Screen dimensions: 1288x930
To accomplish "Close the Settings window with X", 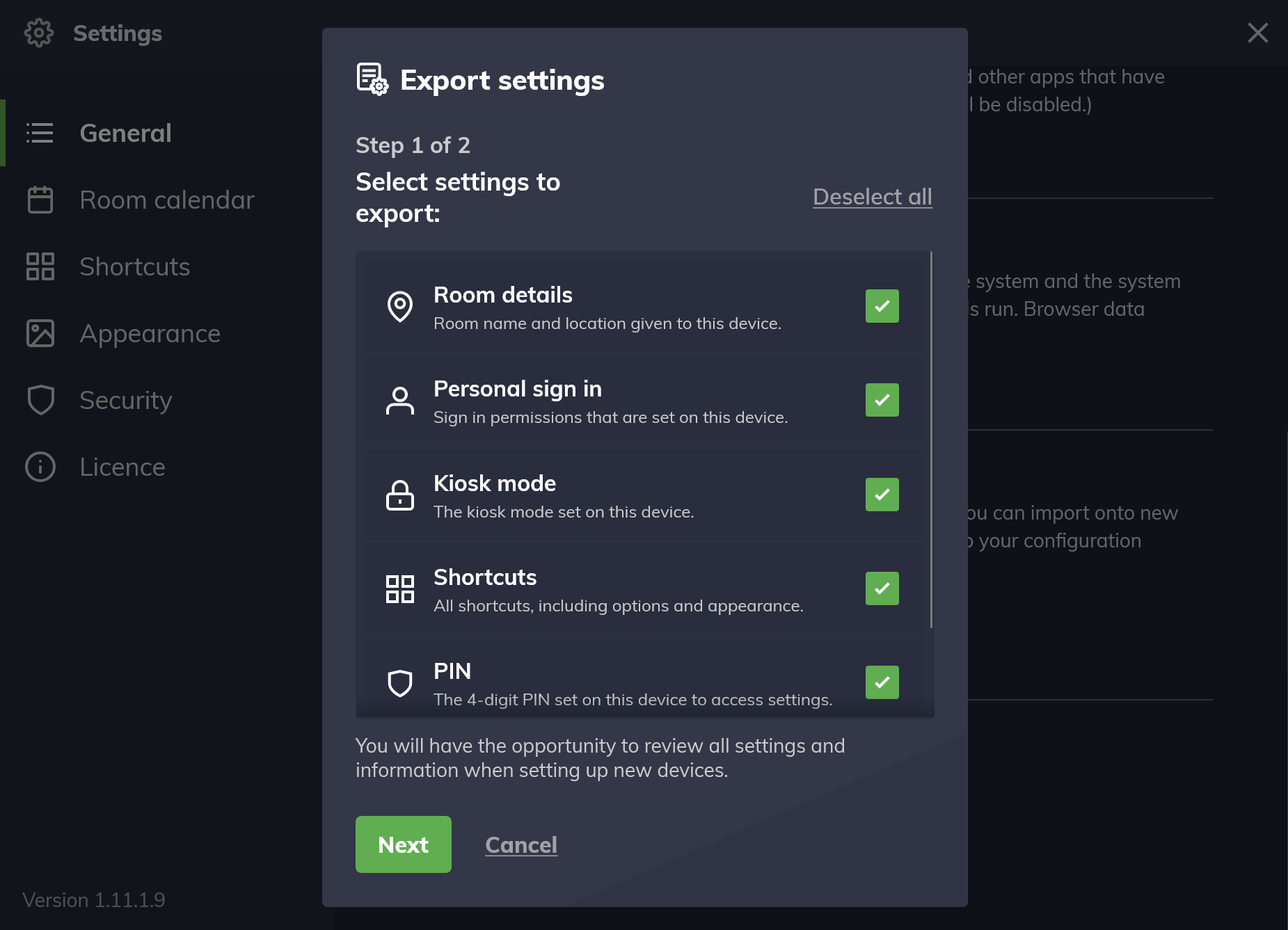I will pos(1257,33).
